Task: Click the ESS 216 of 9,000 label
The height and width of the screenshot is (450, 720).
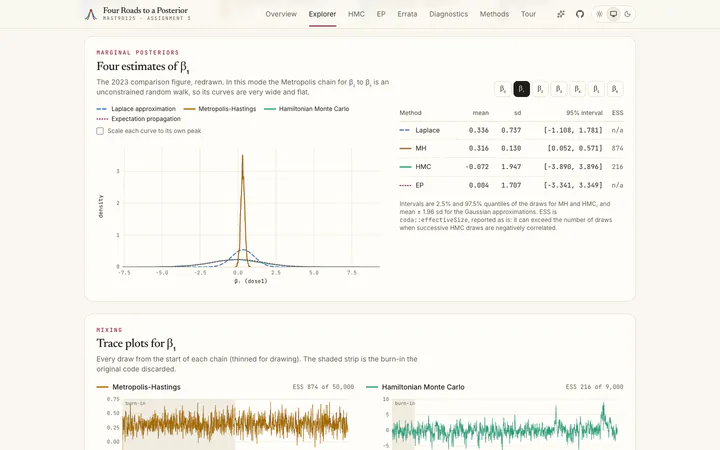Action: (594, 387)
